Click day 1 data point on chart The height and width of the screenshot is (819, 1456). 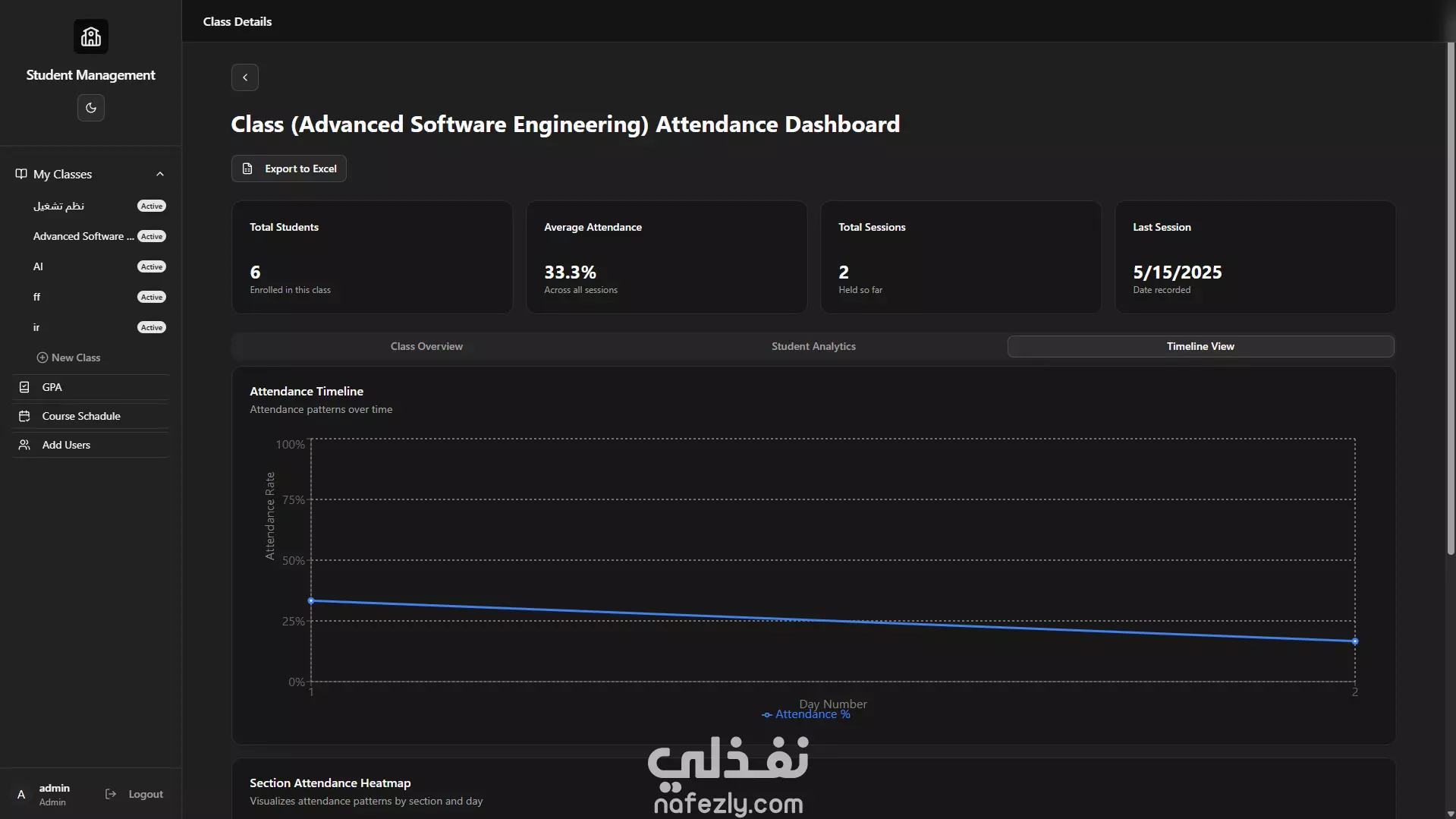[311, 601]
